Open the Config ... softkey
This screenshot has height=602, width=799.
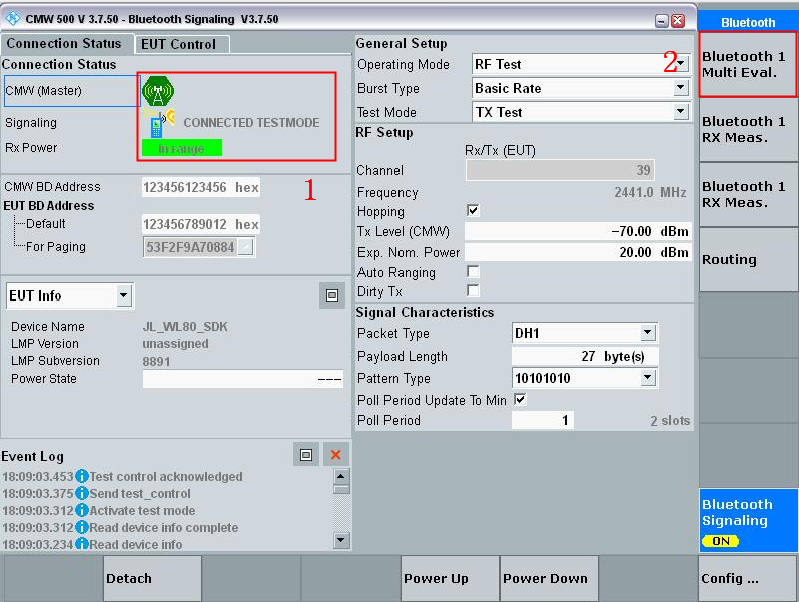[748, 578]
